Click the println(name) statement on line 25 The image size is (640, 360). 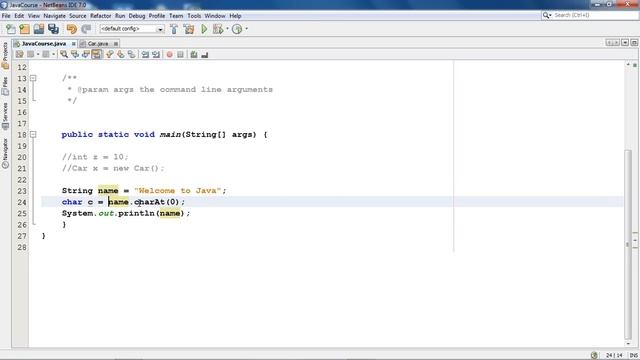click(x=126, y=213)
